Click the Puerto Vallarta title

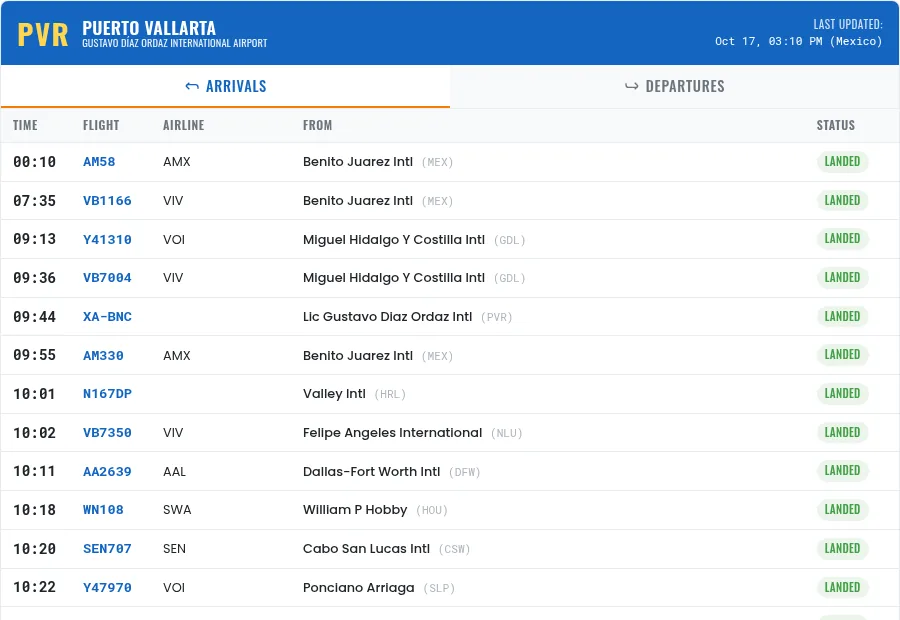(x=149, y=28)
